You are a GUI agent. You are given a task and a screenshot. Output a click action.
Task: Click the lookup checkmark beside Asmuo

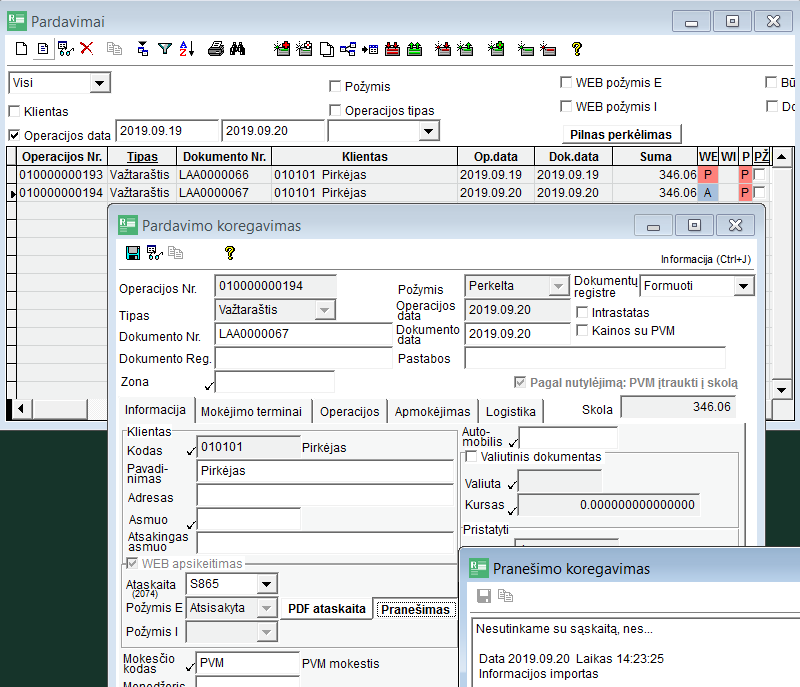(x=191, y=524)
